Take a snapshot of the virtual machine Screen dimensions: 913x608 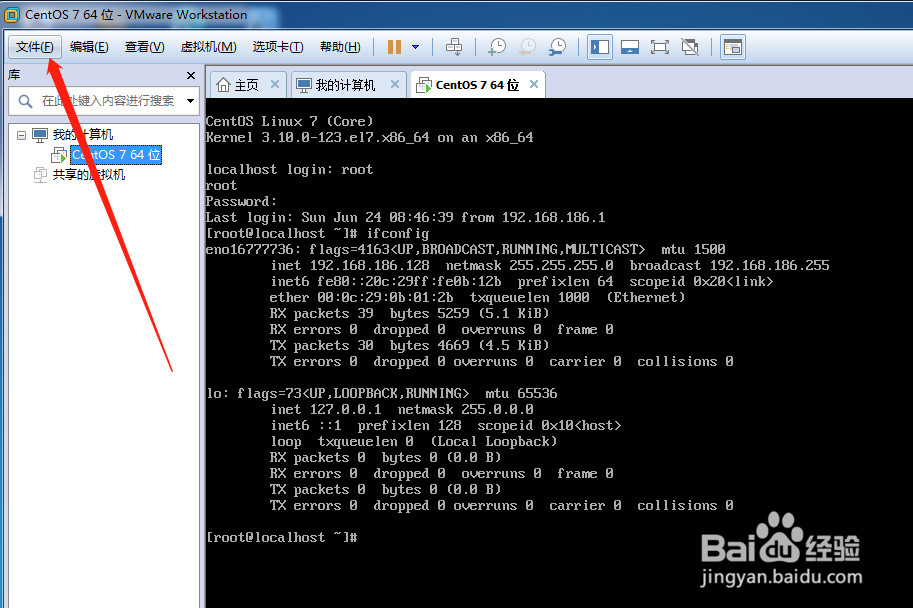point(497,47)
